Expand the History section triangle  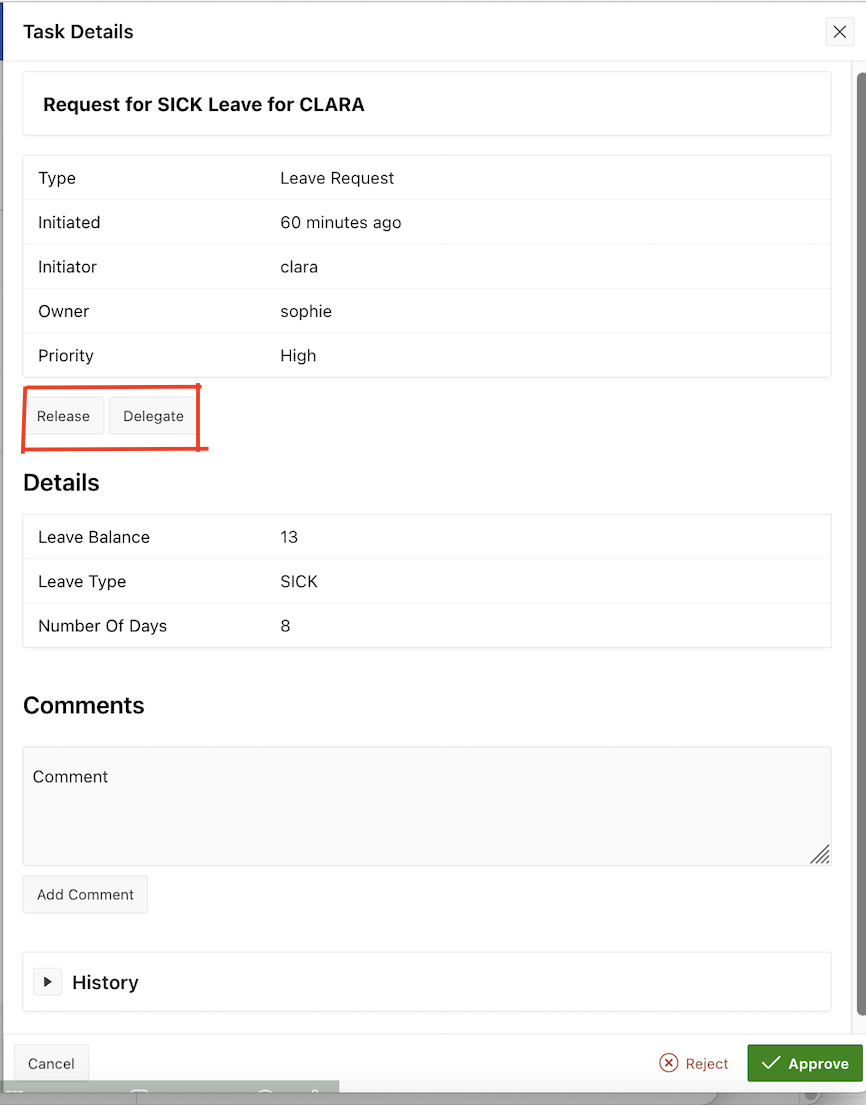[47, 982]
